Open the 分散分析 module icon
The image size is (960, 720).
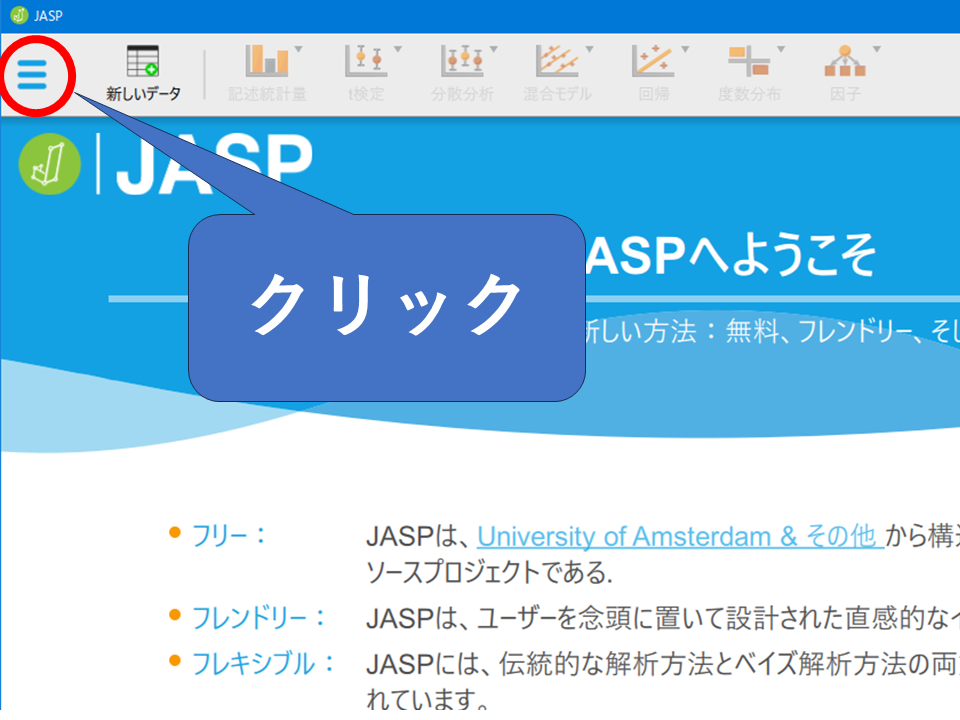(461, 62)
